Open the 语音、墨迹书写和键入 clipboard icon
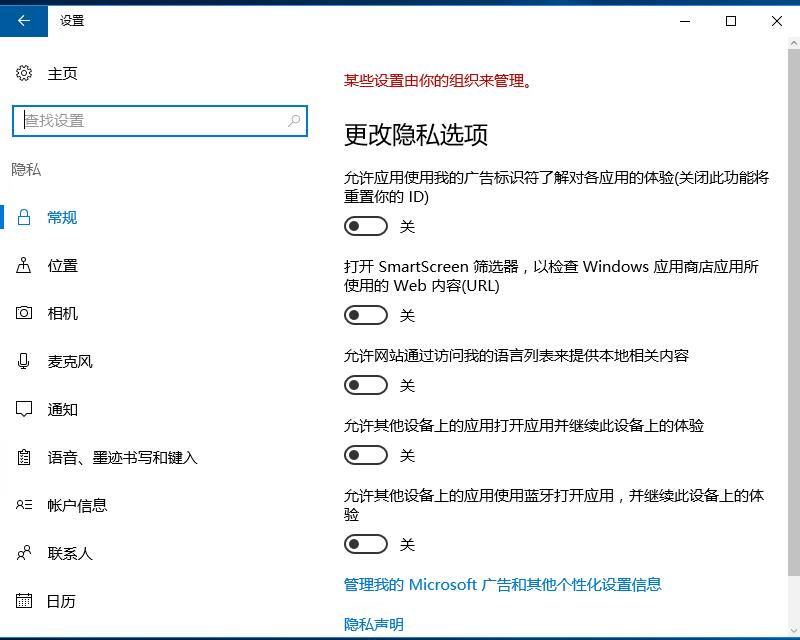The height and width of the screenshot is (640, 800). 23,457
